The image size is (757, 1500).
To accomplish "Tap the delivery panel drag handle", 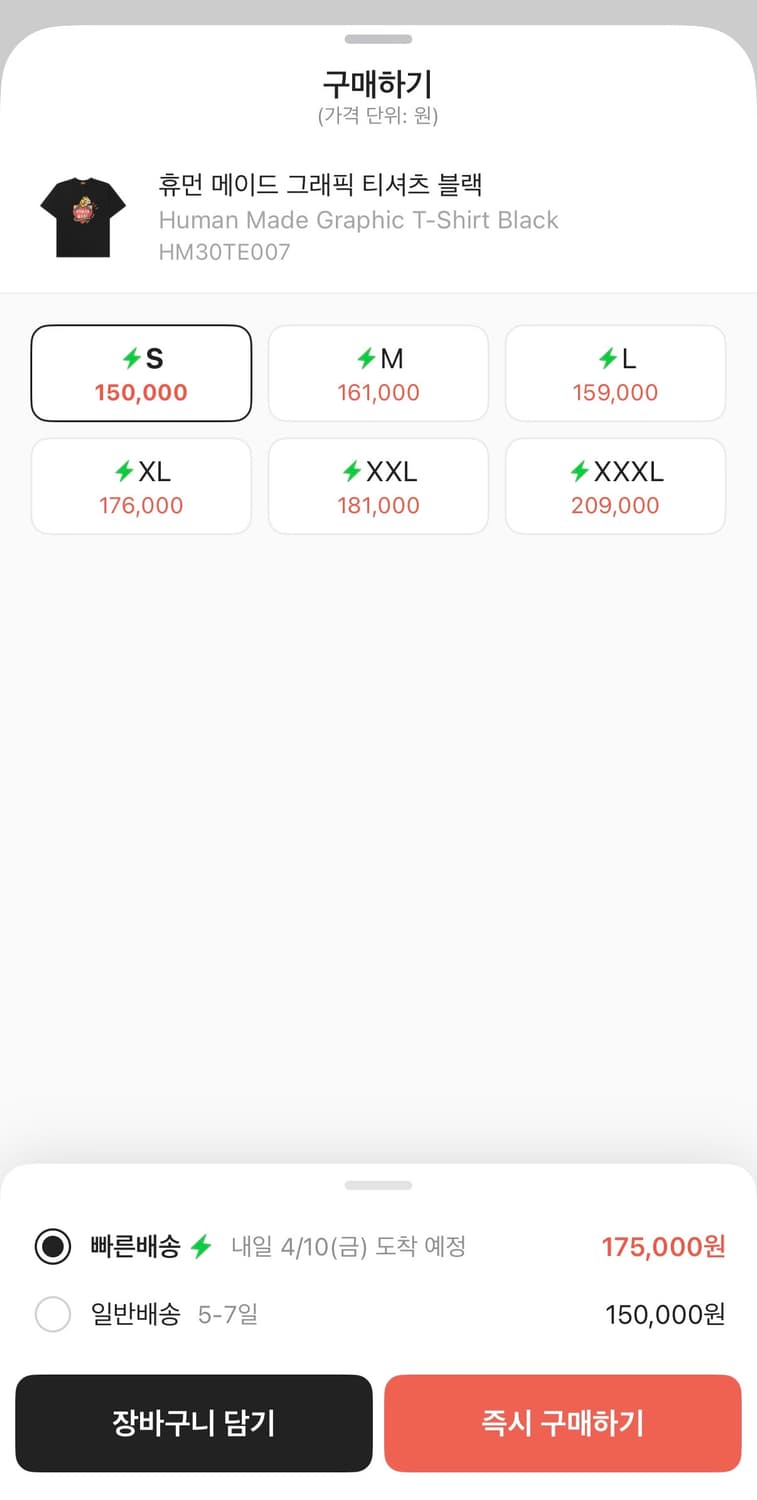I will coord(378,1185).
